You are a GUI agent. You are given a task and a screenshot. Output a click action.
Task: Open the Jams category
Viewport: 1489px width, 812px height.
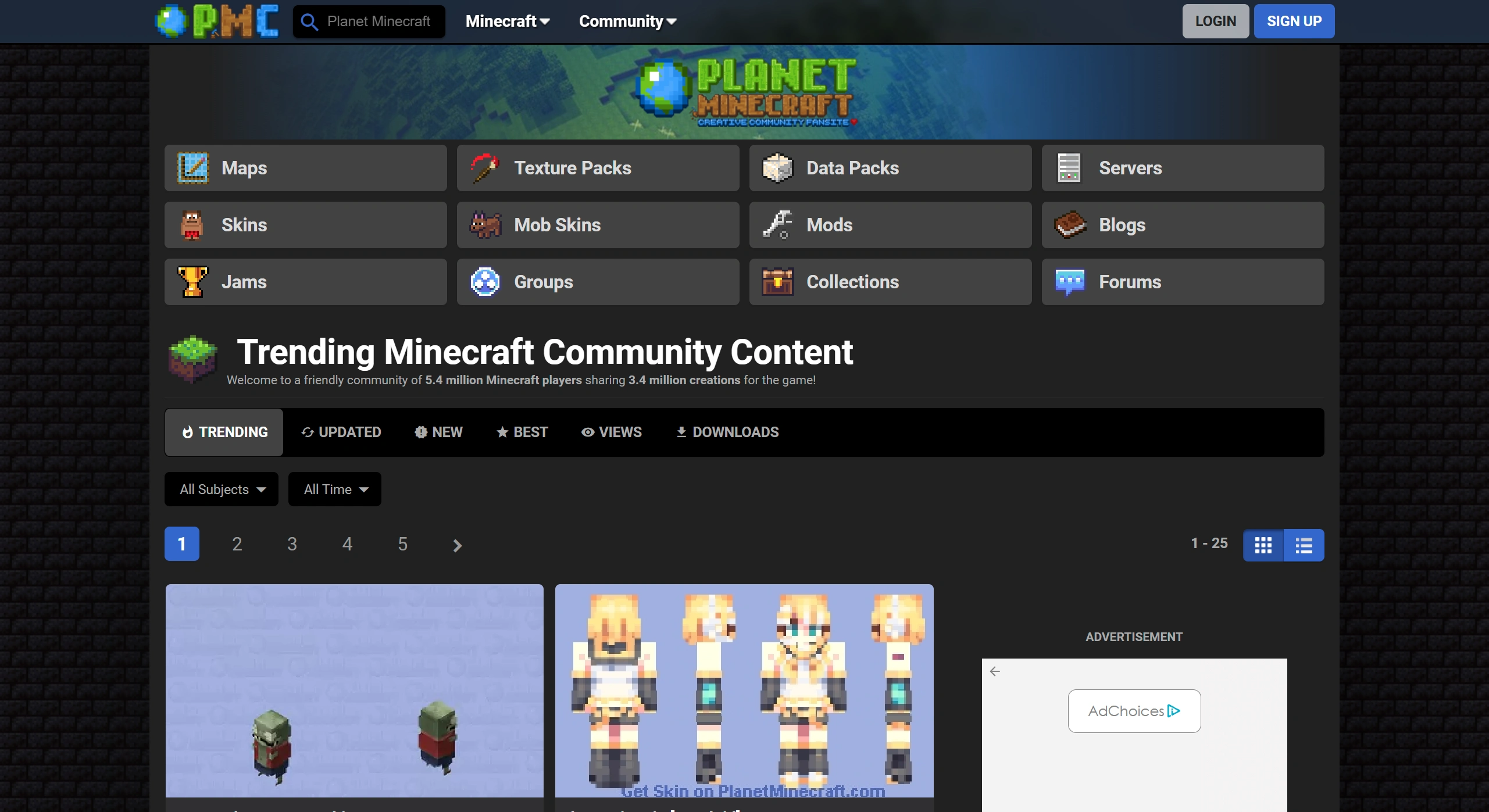click(x=306, y=282)
